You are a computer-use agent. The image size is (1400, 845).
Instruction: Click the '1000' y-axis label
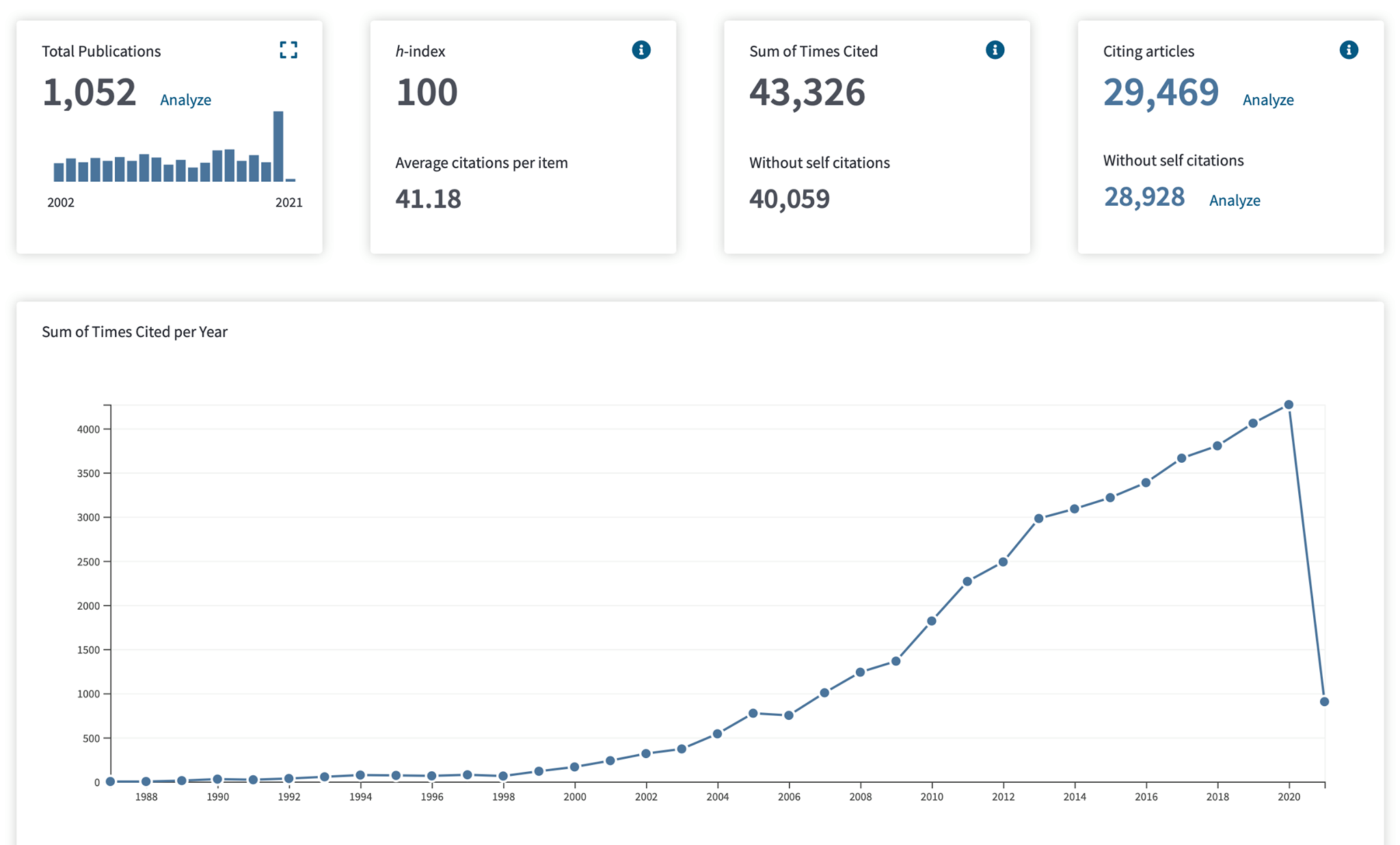pos(89,694)
